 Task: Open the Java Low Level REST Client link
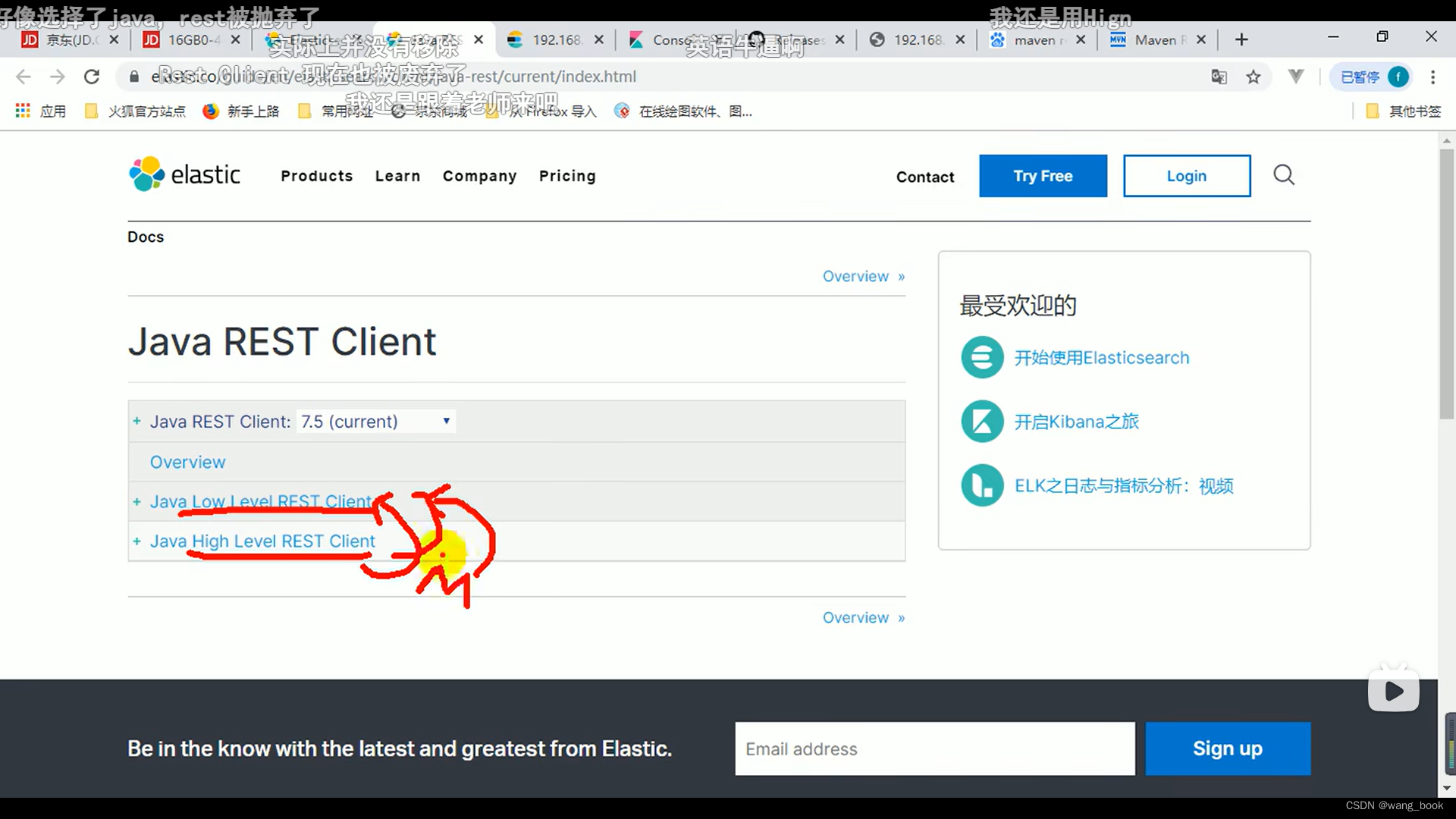[x=262, y=501]
